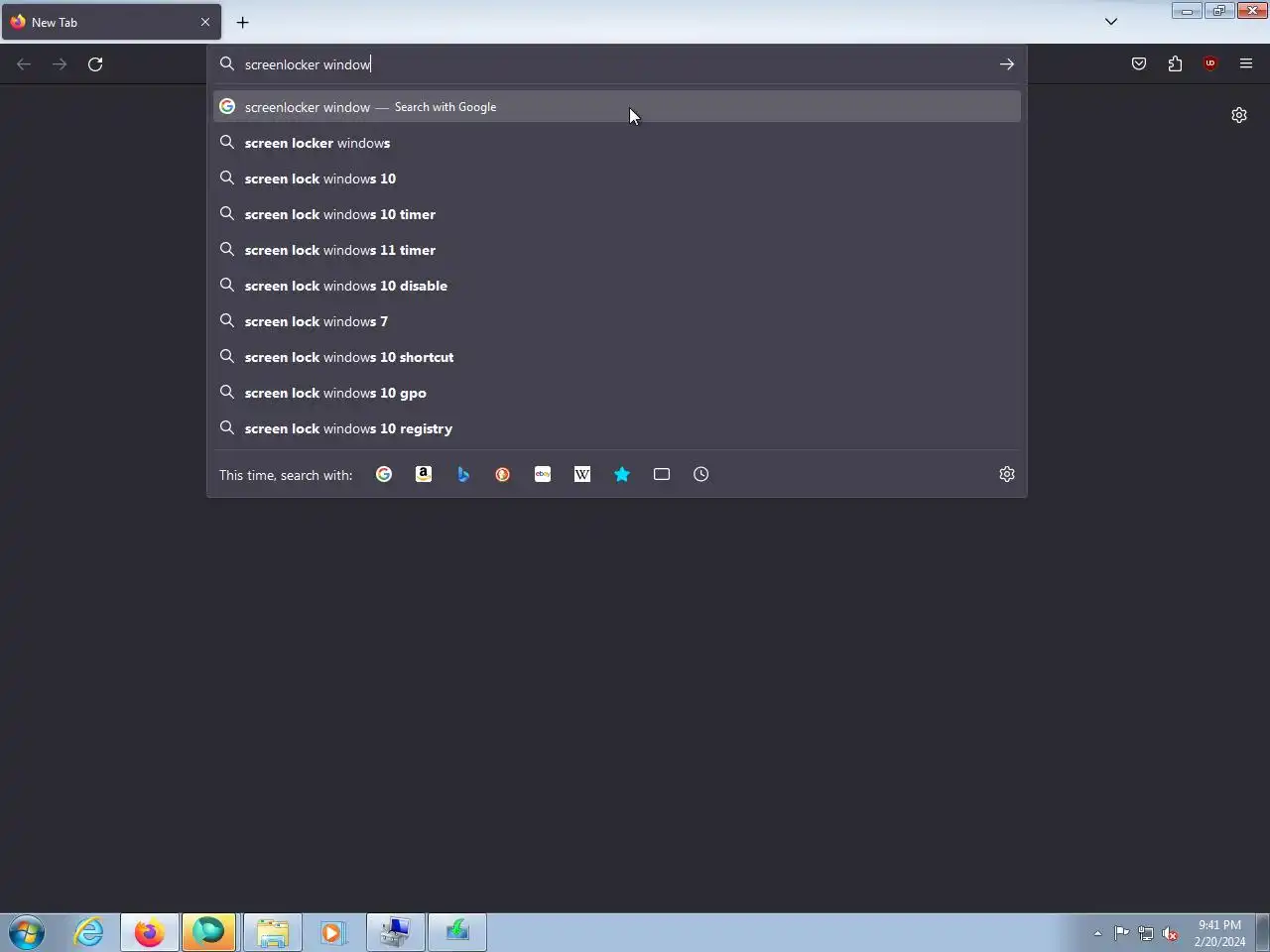Open the Firefox application menu

pyautogui.click(x=1246, y=64)
